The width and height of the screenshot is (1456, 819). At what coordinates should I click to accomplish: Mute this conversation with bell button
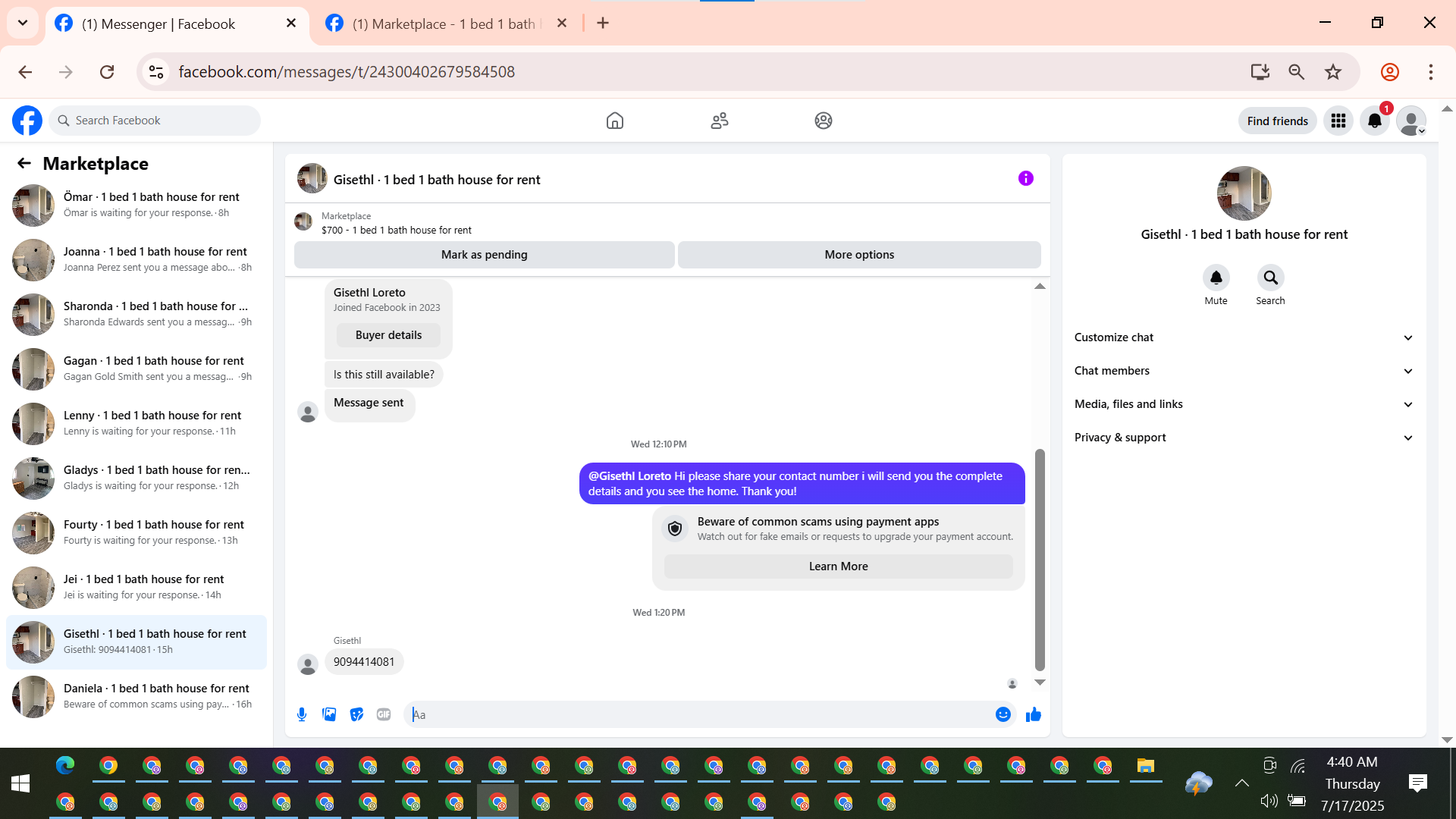pyautogui.click(x=1216, y=278)
